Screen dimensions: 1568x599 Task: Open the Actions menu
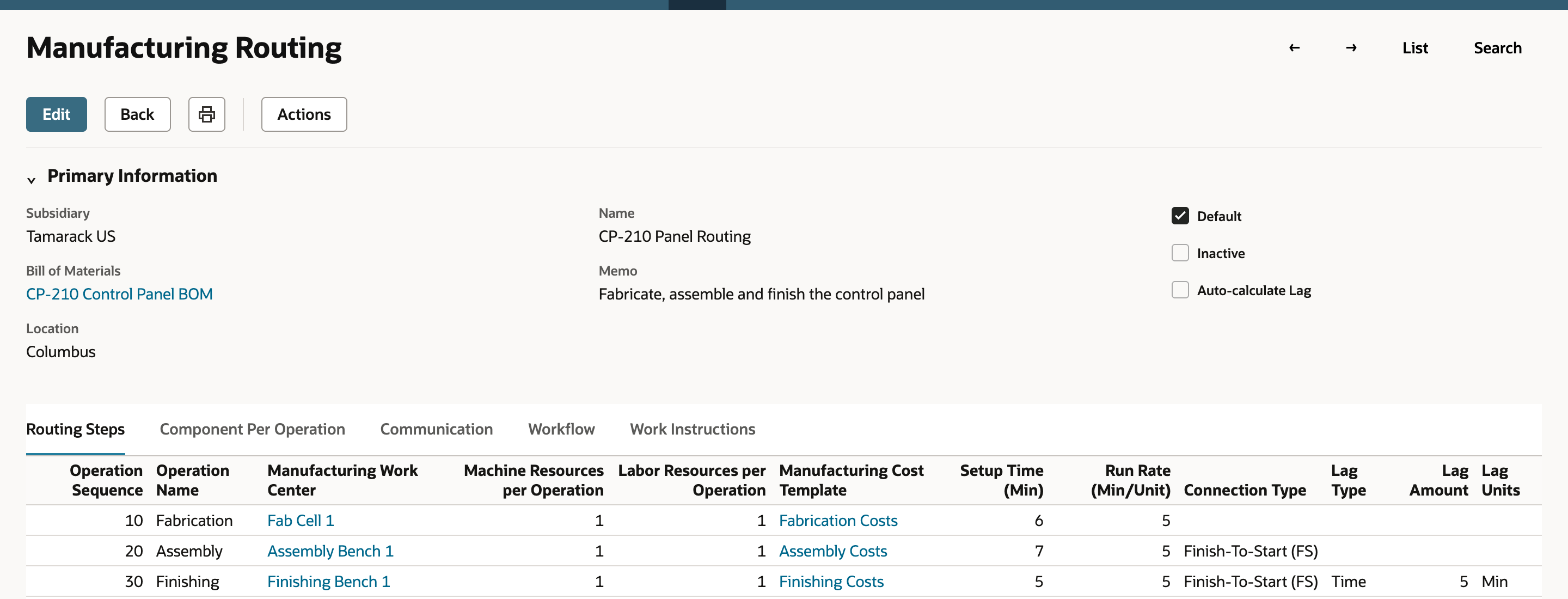coord(304,114)
